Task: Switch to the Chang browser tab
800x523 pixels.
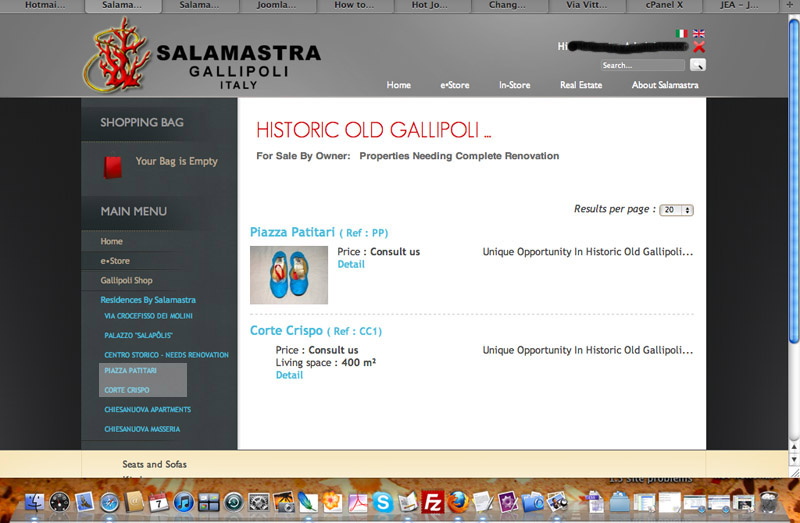Action: pos(507,5)
